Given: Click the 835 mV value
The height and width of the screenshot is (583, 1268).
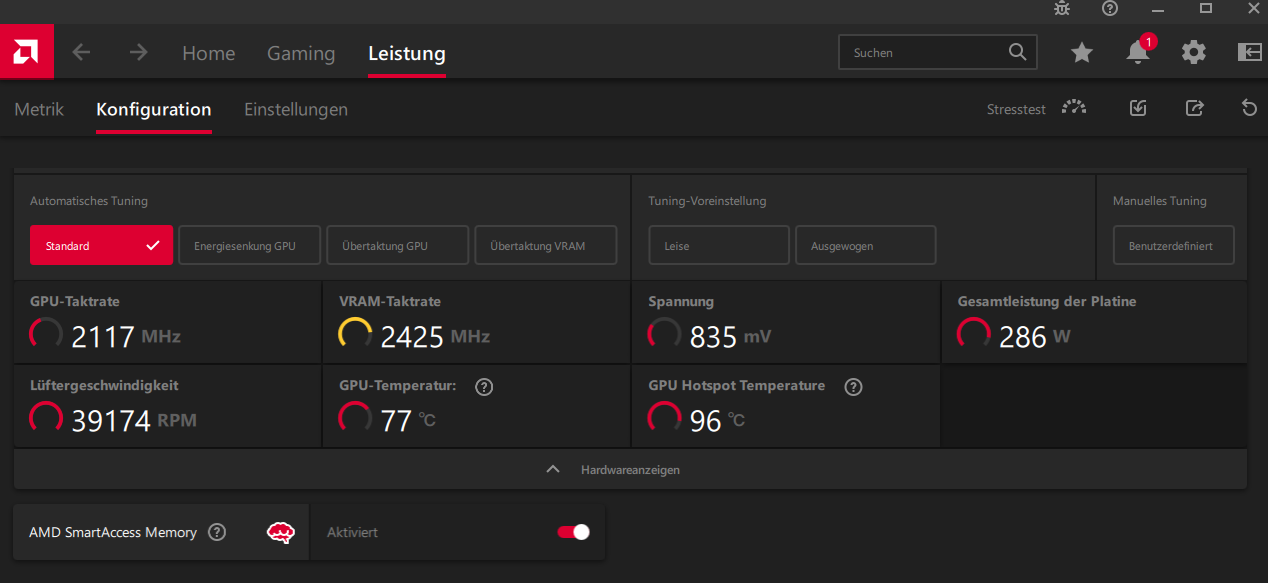Looking at the screenshot, I should pos(730,336).
